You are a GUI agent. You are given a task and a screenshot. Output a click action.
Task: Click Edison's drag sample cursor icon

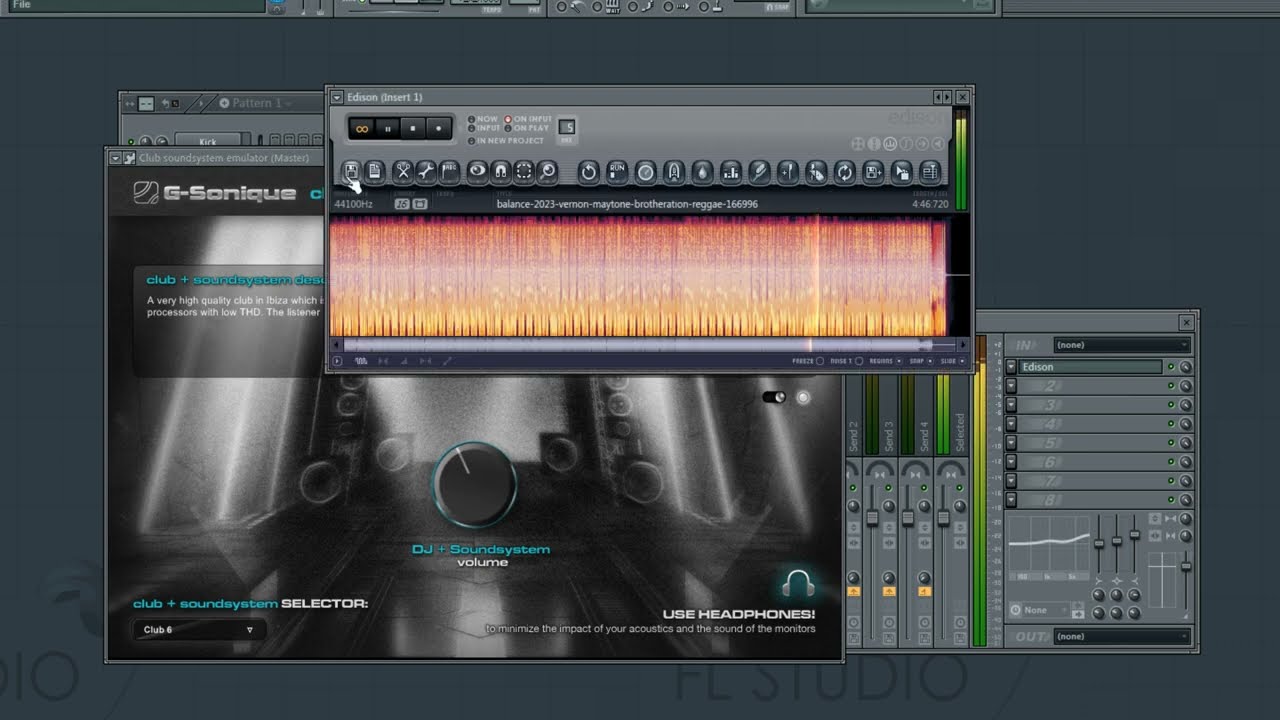(901, 172)
